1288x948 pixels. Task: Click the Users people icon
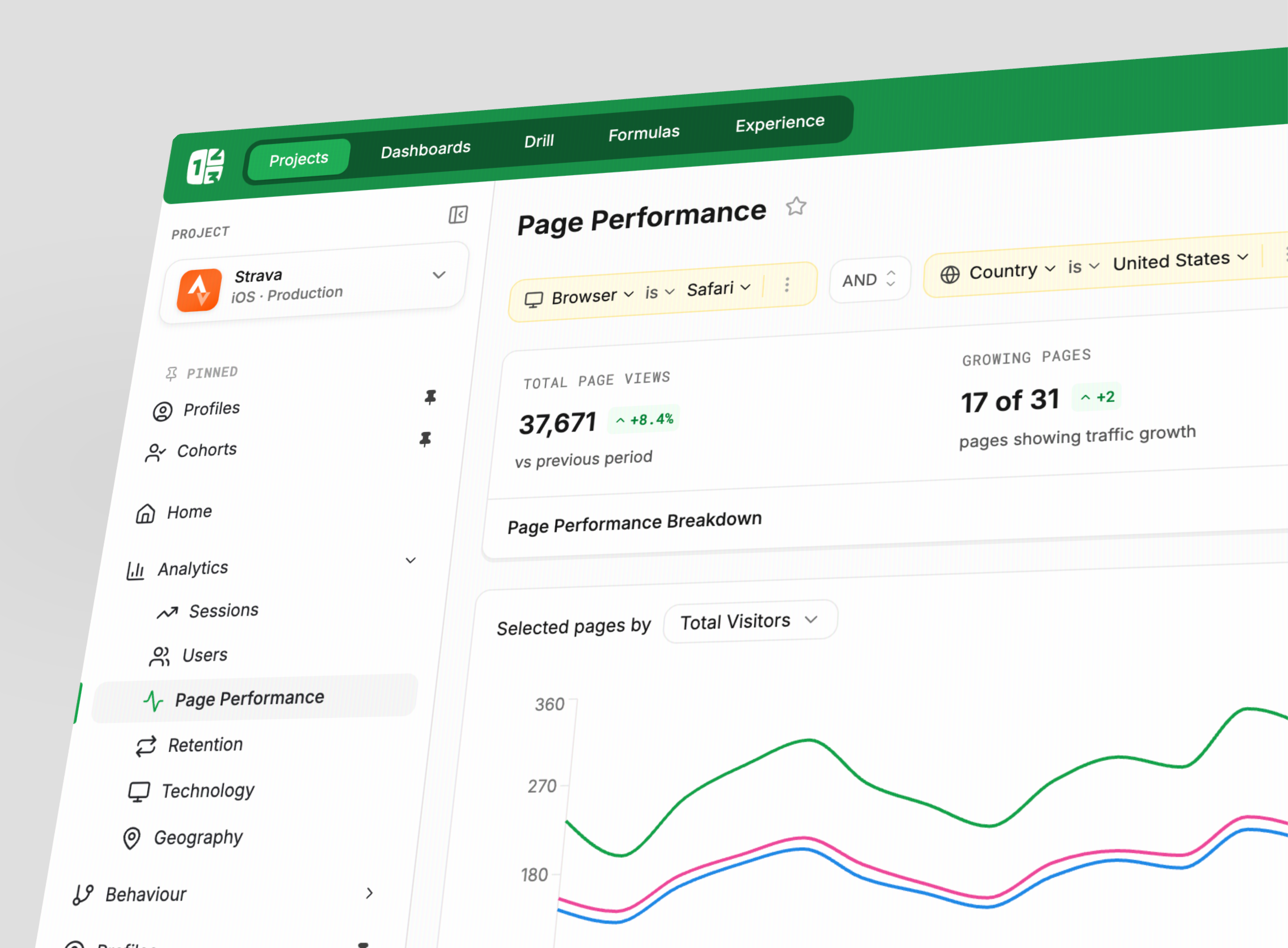[x=160, y=656]
